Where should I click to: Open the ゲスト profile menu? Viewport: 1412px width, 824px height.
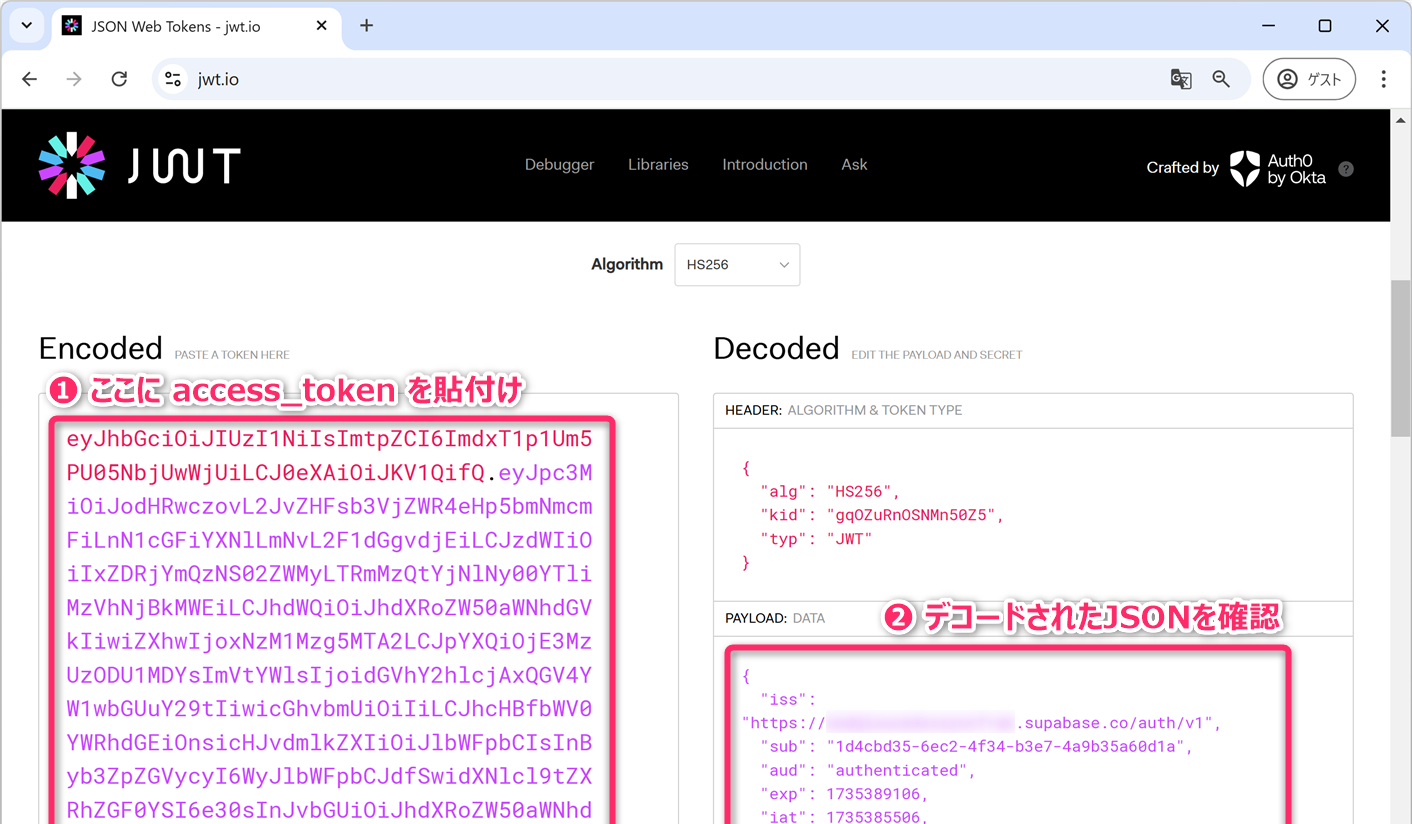(x=1309, y=79)
